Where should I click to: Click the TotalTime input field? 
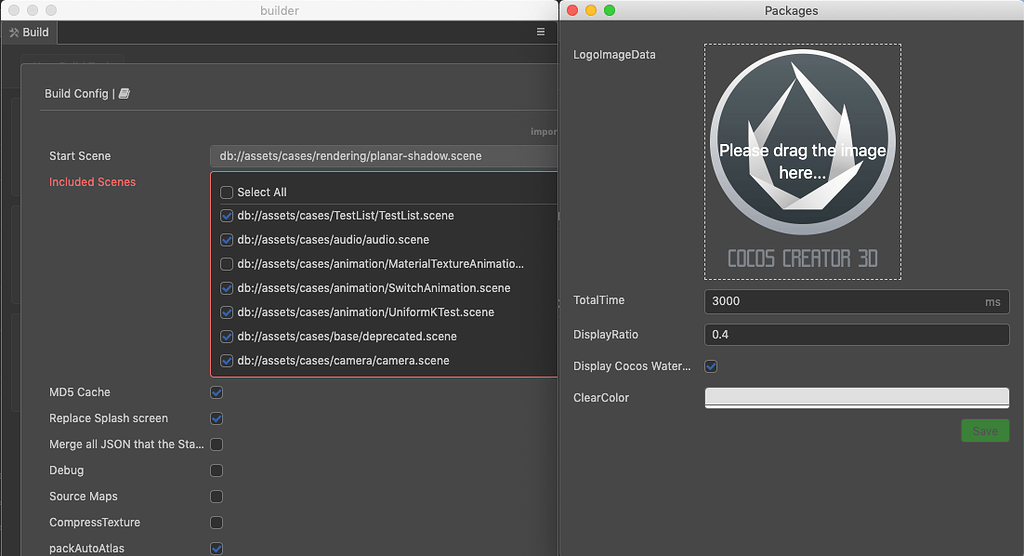tap(857, 301)
